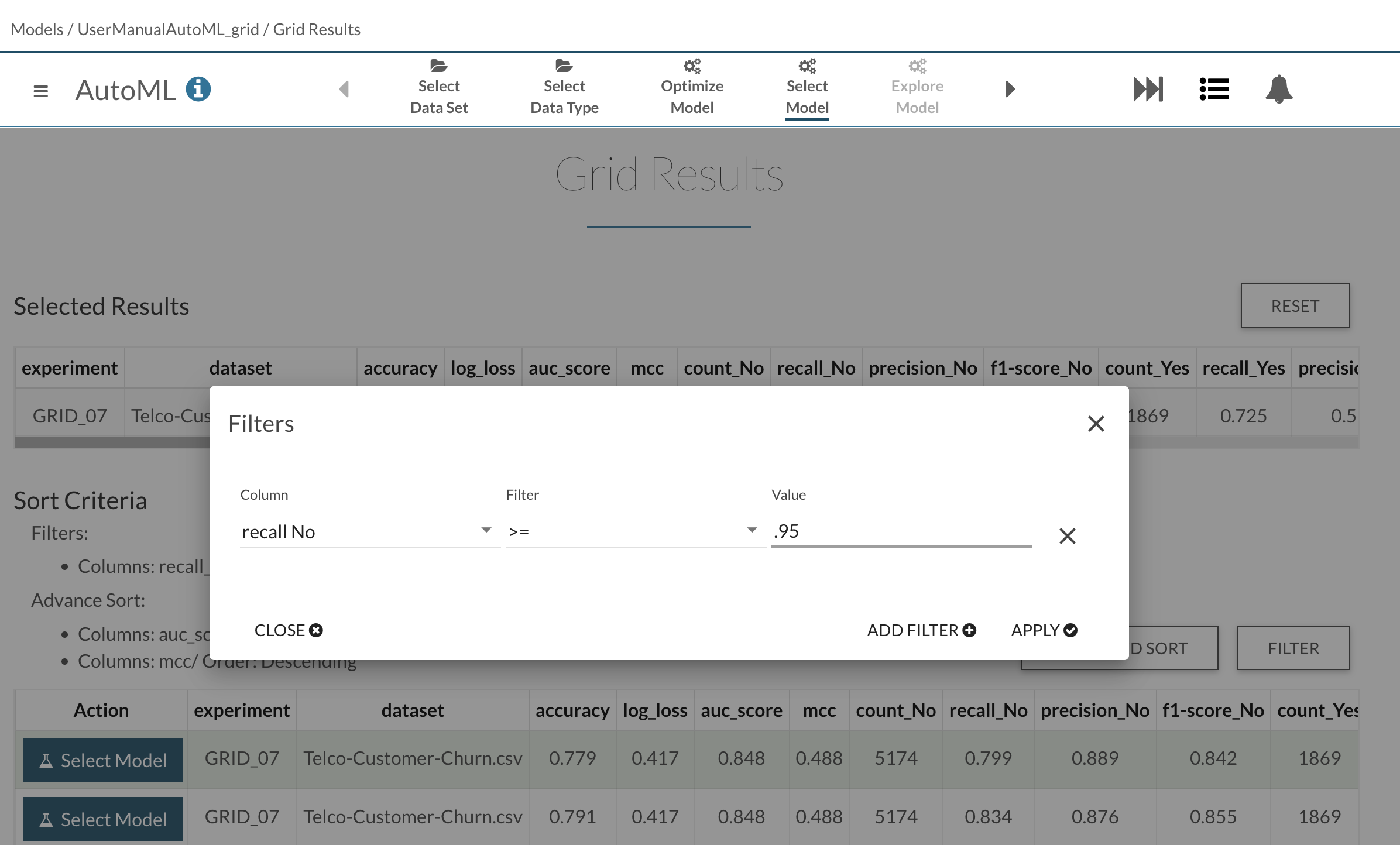Go to previous step arrow

(x=344, y=89)
